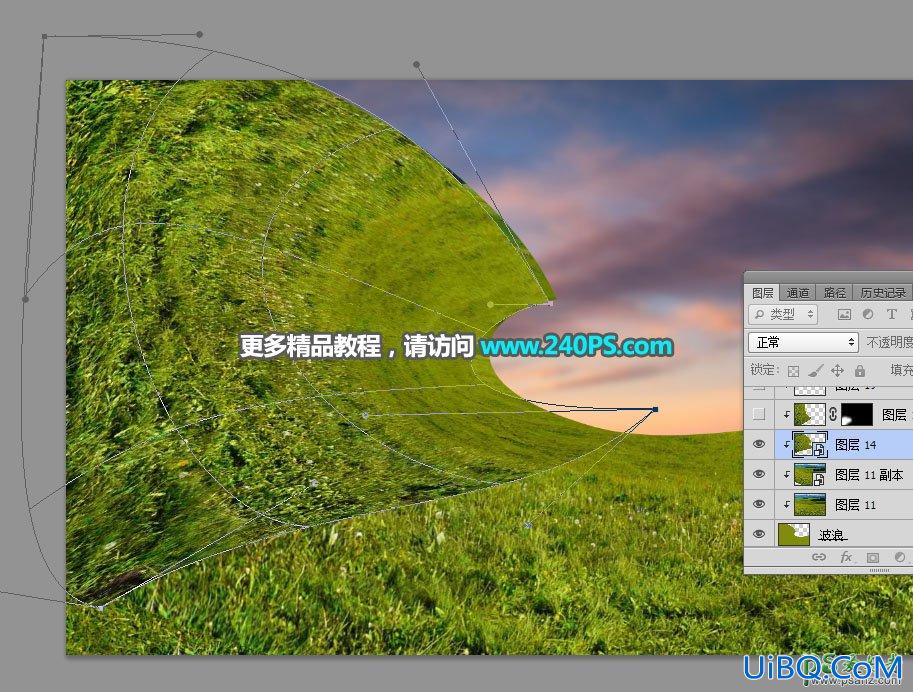Show the hidden masked layer above 图层 14
913x692 pixels.
(x=759, y=414)
